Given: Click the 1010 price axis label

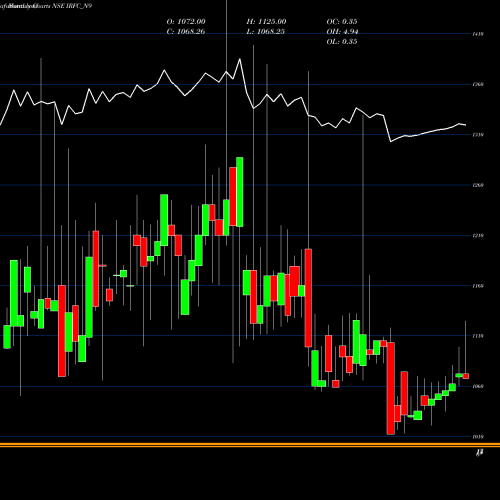Looking at the screenshot, I should tap(478, 437).
